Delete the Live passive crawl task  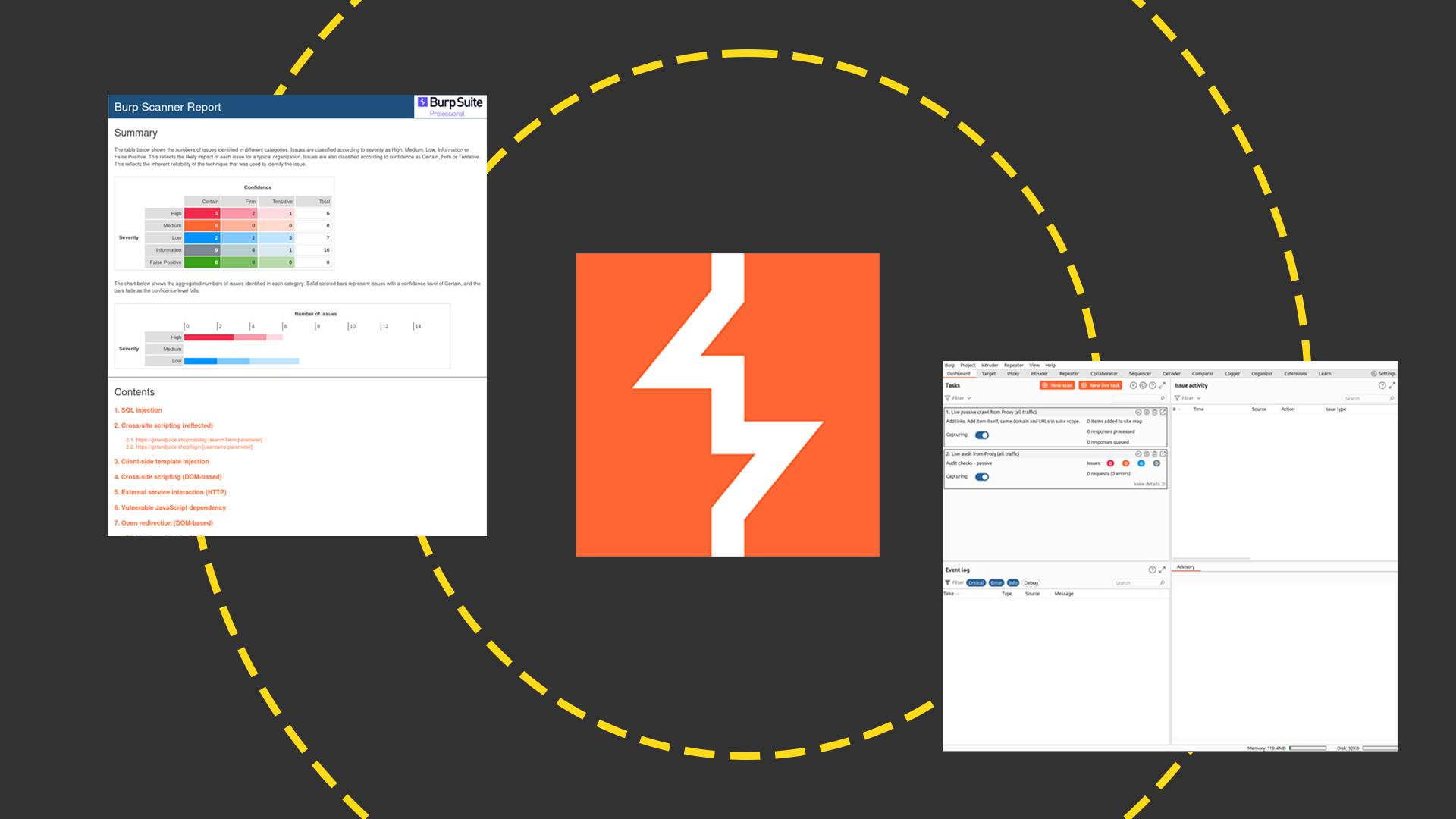tap(1155, 413)
